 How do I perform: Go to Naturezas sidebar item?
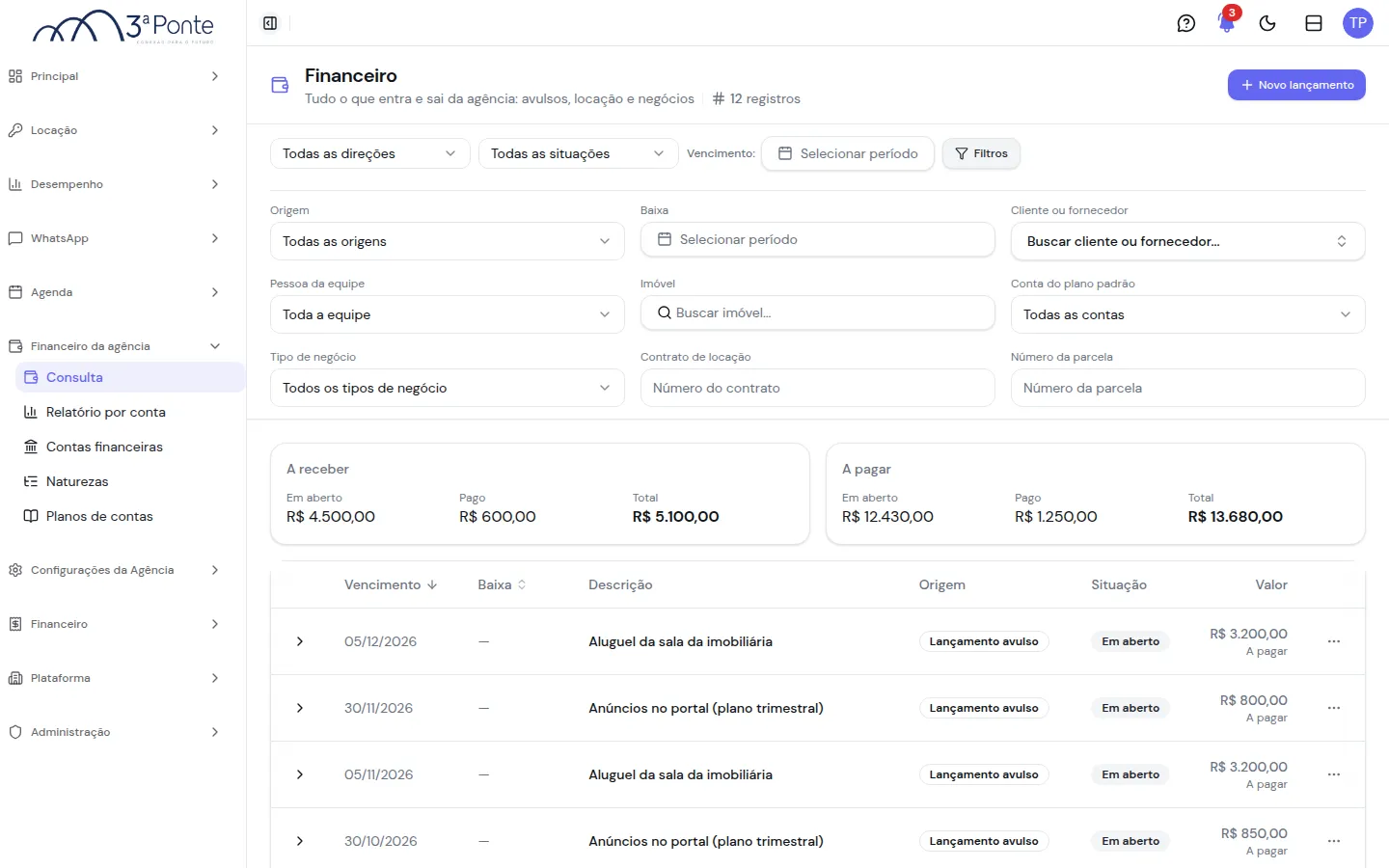[130, 481]
